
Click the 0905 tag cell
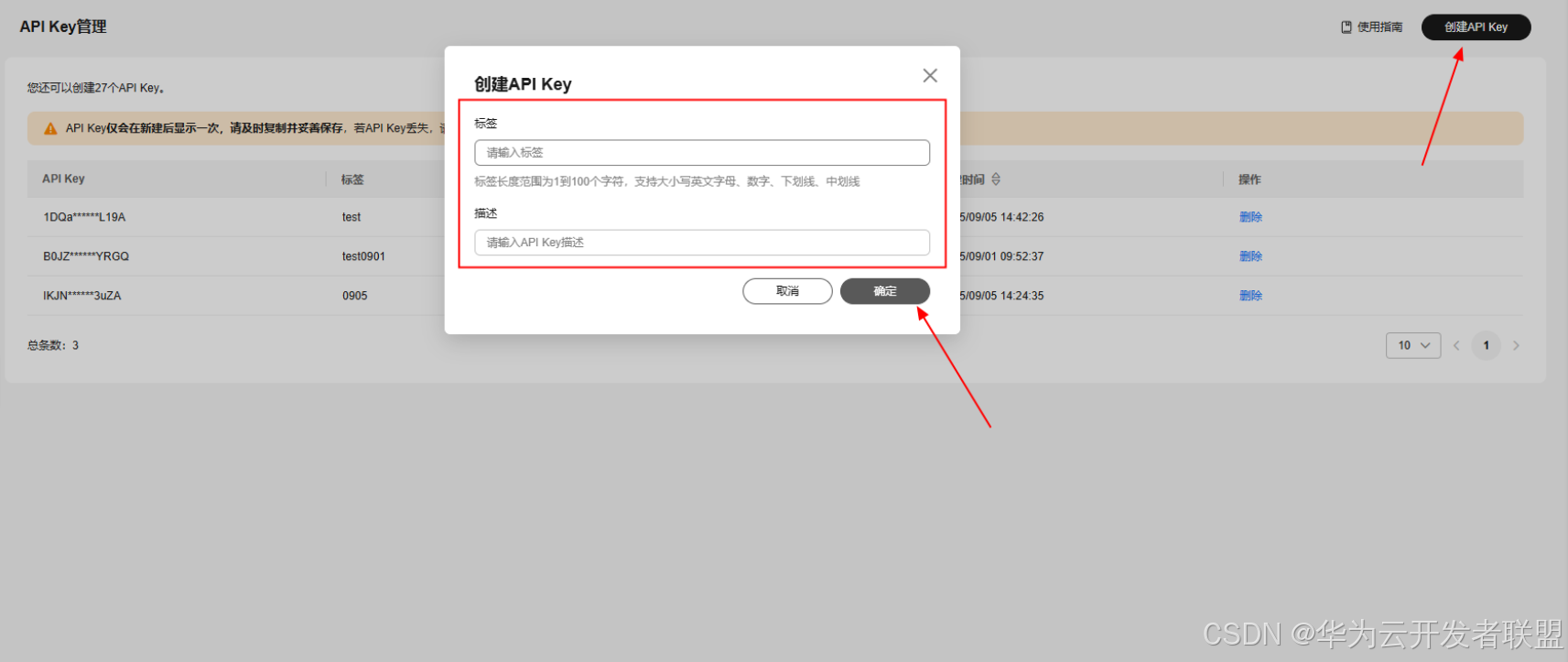[x=354, y=297]
